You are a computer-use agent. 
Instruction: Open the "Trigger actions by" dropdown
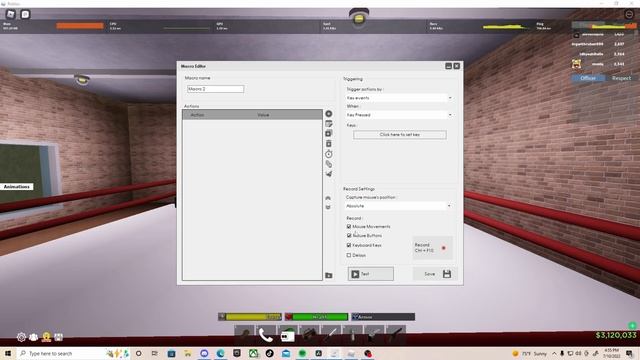pyautogui.click(x=399, y=98)
